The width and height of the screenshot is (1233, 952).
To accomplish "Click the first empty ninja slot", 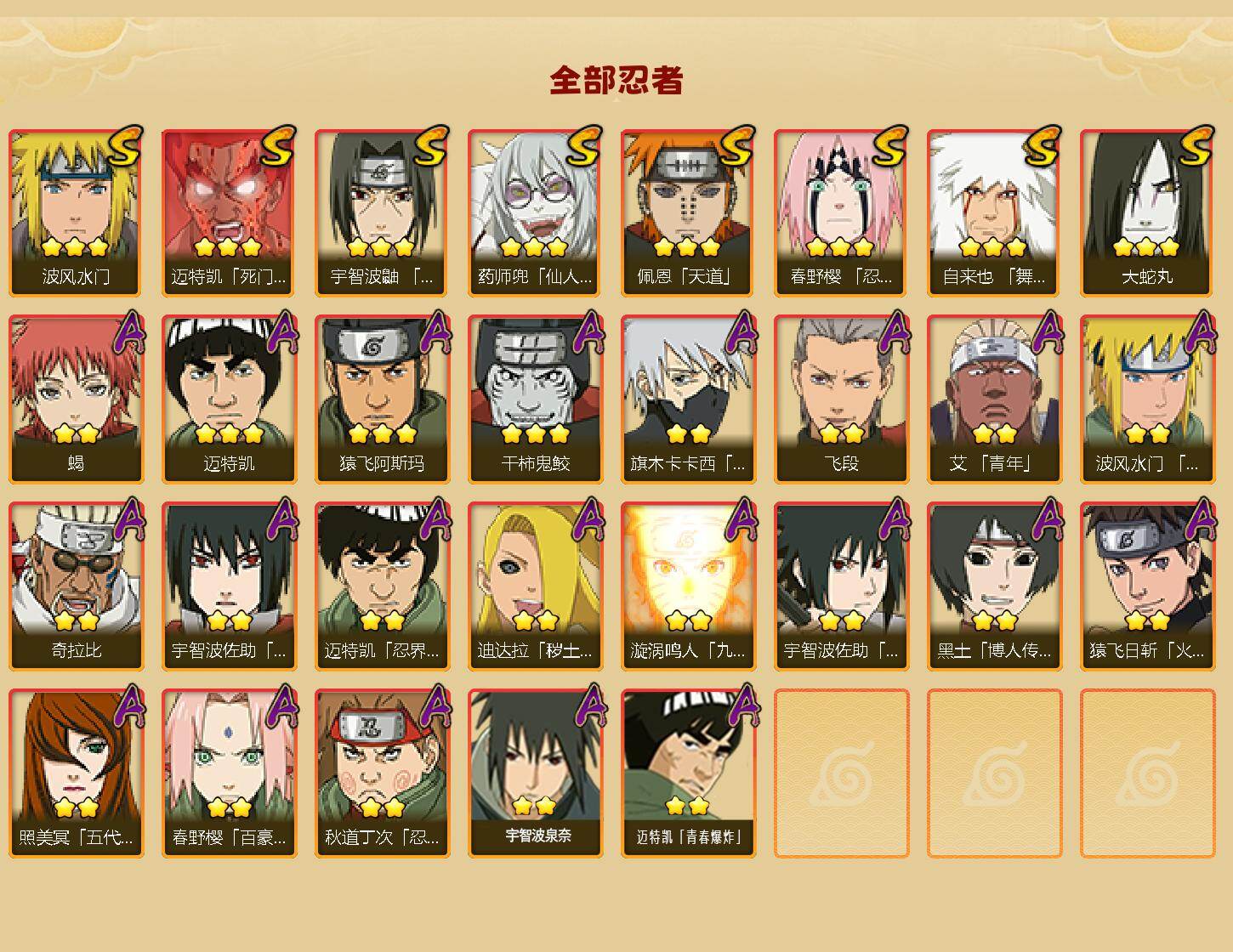I will (x=842, y=773).
